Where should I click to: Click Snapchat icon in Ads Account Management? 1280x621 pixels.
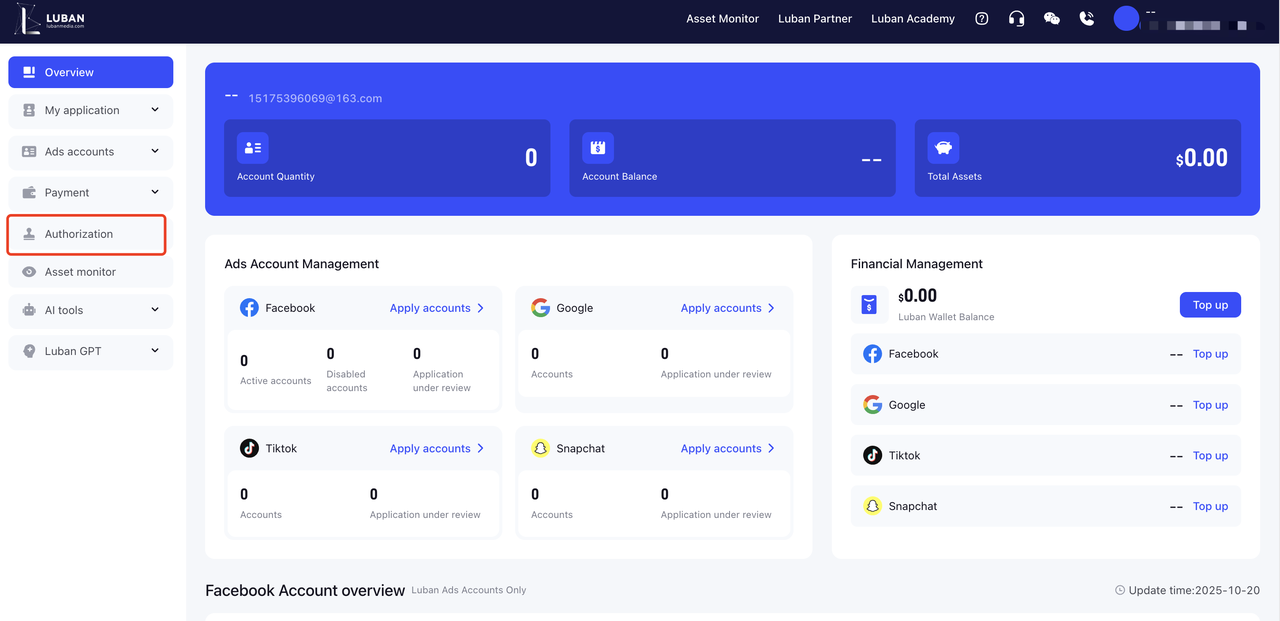pos(541,448)
